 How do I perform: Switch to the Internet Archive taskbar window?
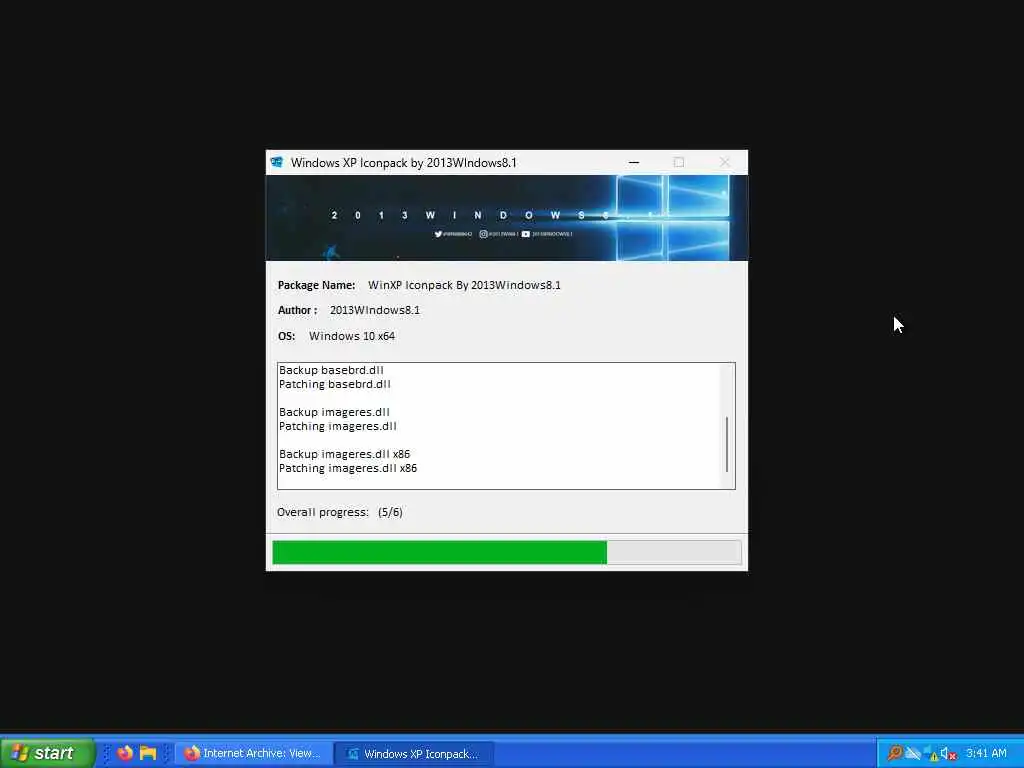253,753
